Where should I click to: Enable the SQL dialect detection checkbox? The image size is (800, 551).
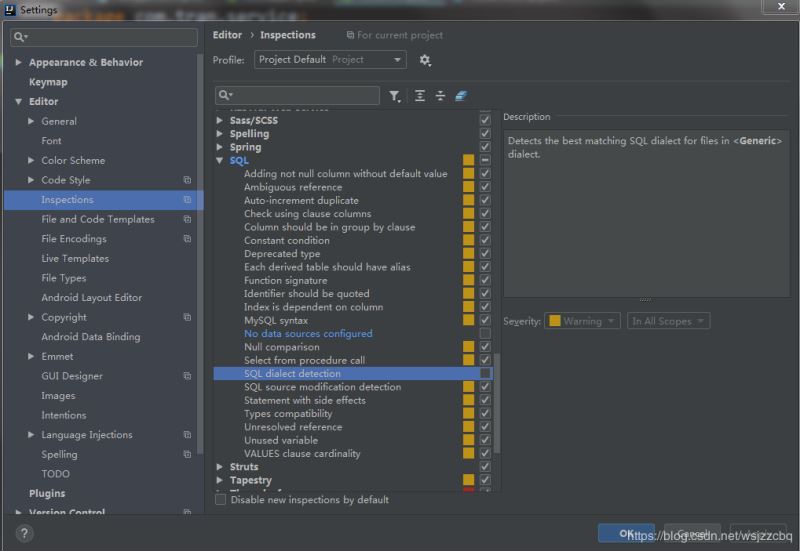point(485,374)
